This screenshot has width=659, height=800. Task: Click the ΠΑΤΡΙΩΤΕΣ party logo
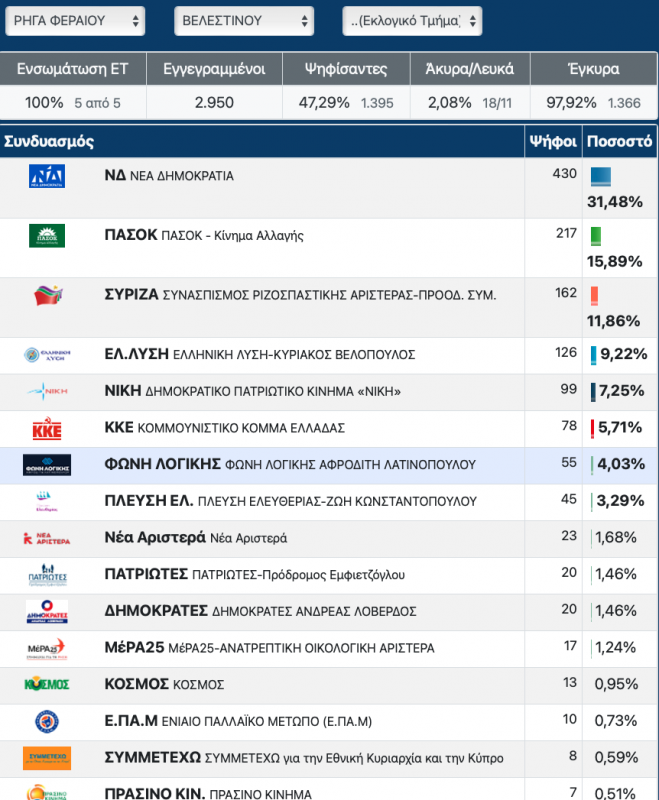coord(47,575)
